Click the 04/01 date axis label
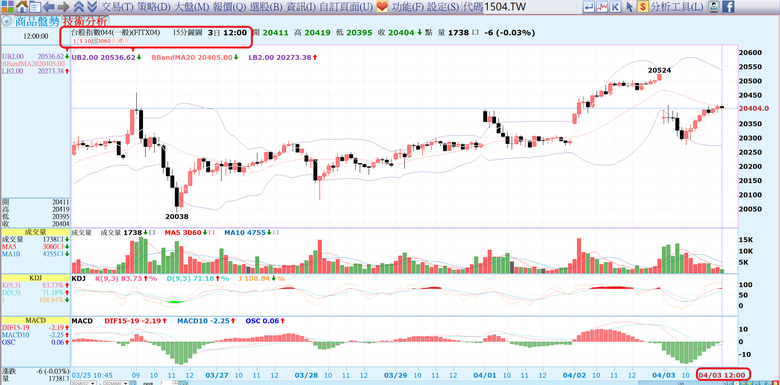This screenshot has width=780, height=385. coord(484,375)
